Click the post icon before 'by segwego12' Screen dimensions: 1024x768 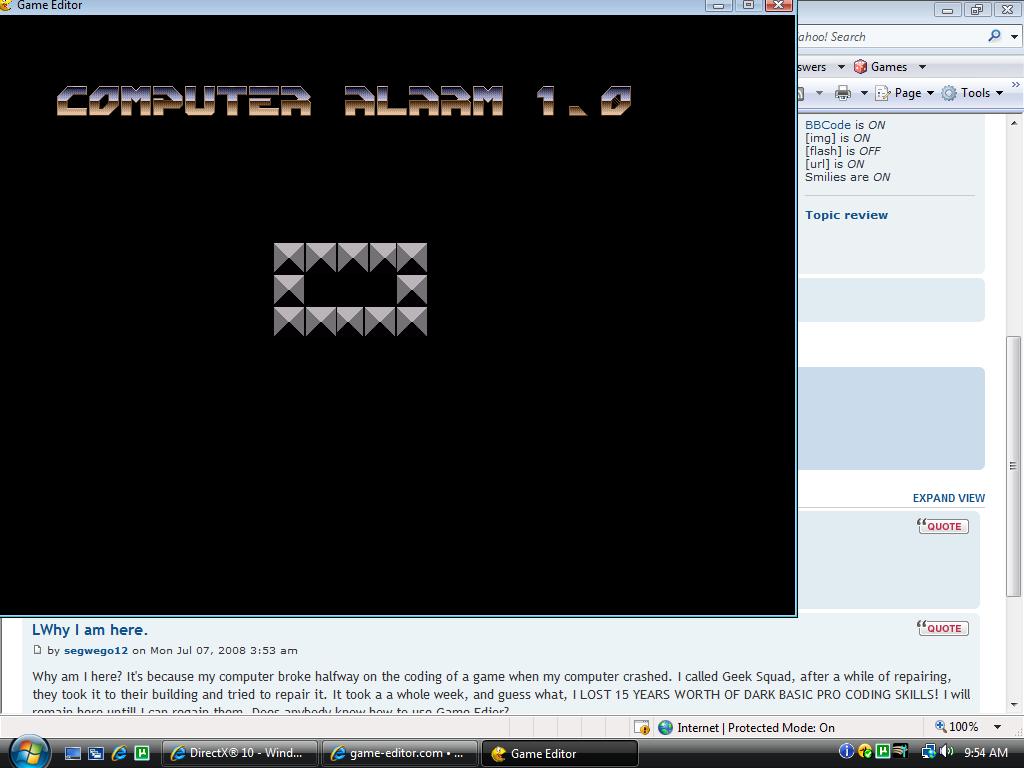tap(37, 650)
